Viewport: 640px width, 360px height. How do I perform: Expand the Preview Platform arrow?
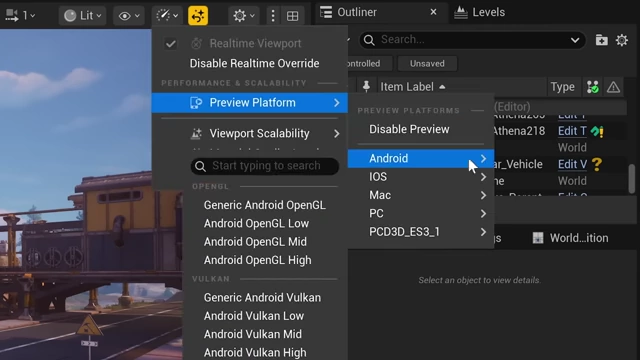coord(337,102)
